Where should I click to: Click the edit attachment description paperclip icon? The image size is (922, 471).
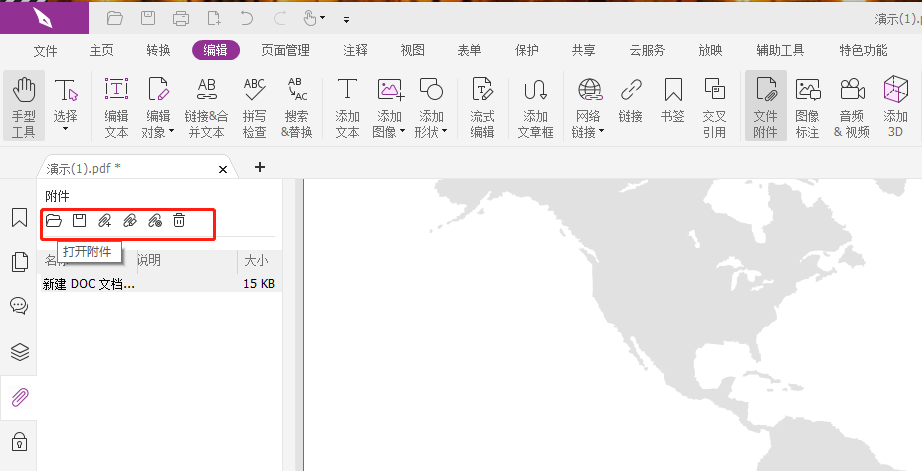130,221
